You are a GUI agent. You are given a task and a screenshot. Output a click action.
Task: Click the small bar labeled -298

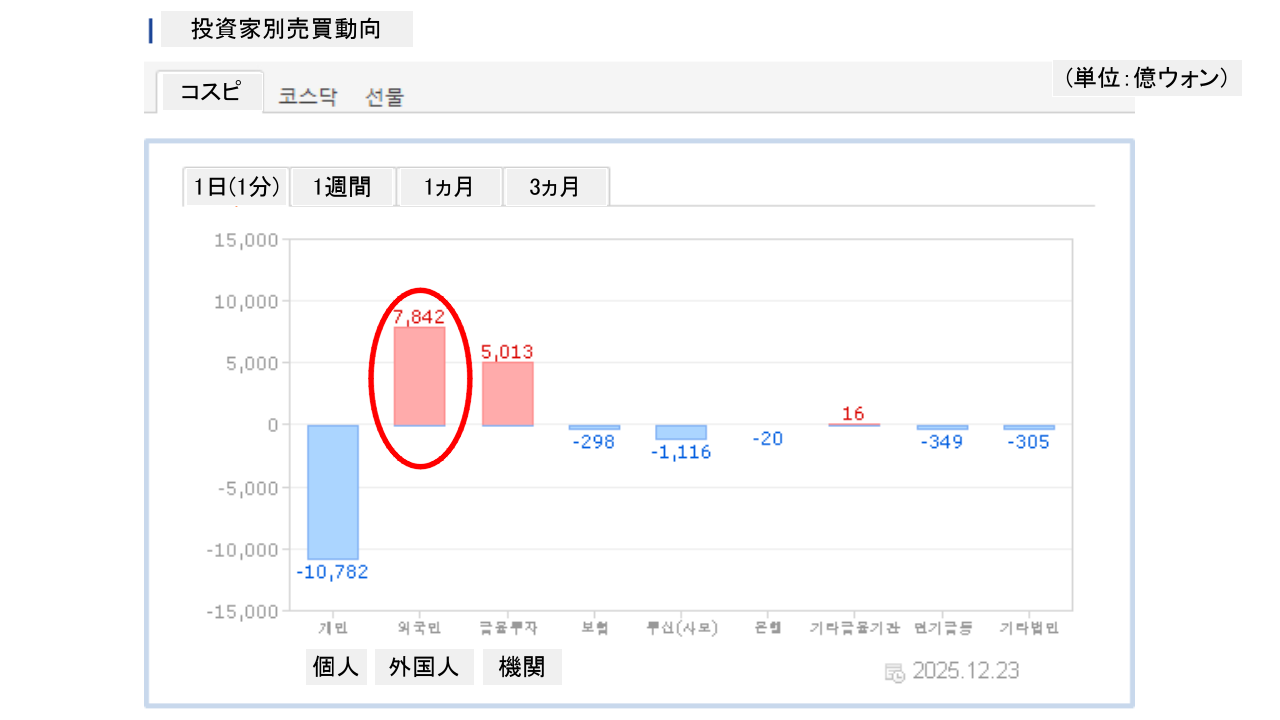pos(594,427)
